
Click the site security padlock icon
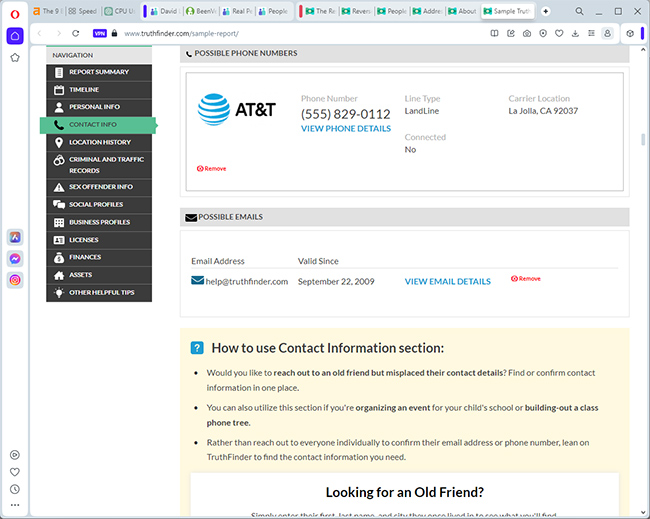pyautogui.click(x=114, y=33)
